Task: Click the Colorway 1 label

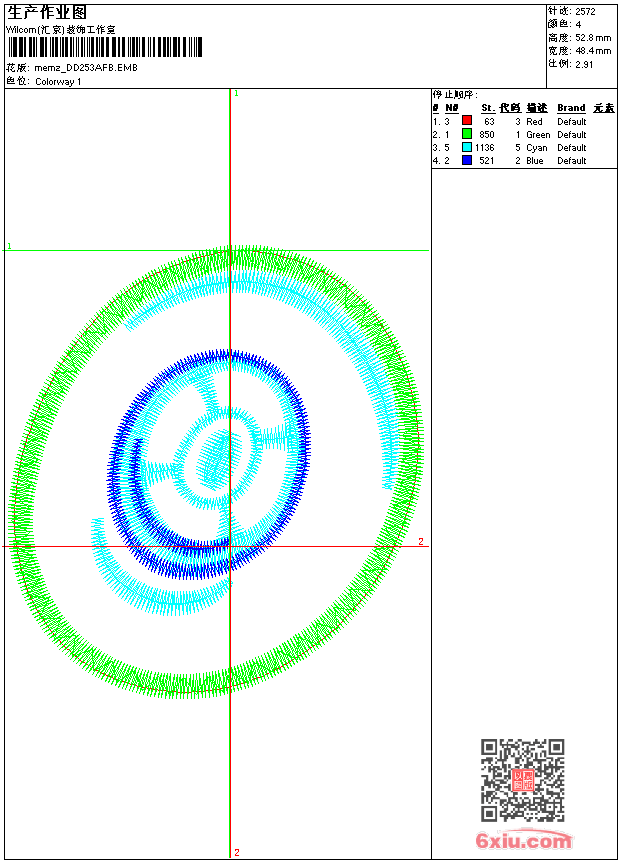Action: [58, 82]
